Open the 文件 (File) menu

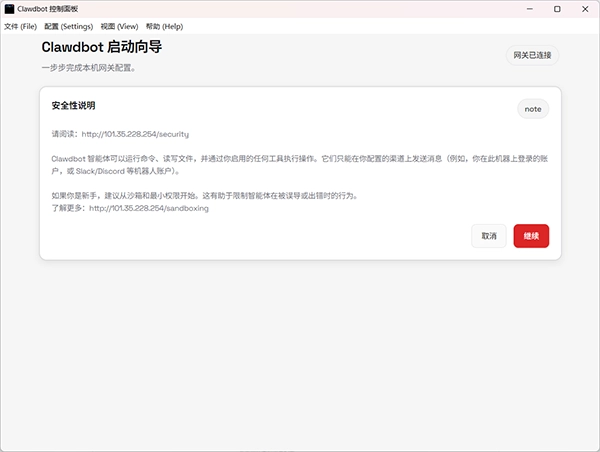coord(20,26)
